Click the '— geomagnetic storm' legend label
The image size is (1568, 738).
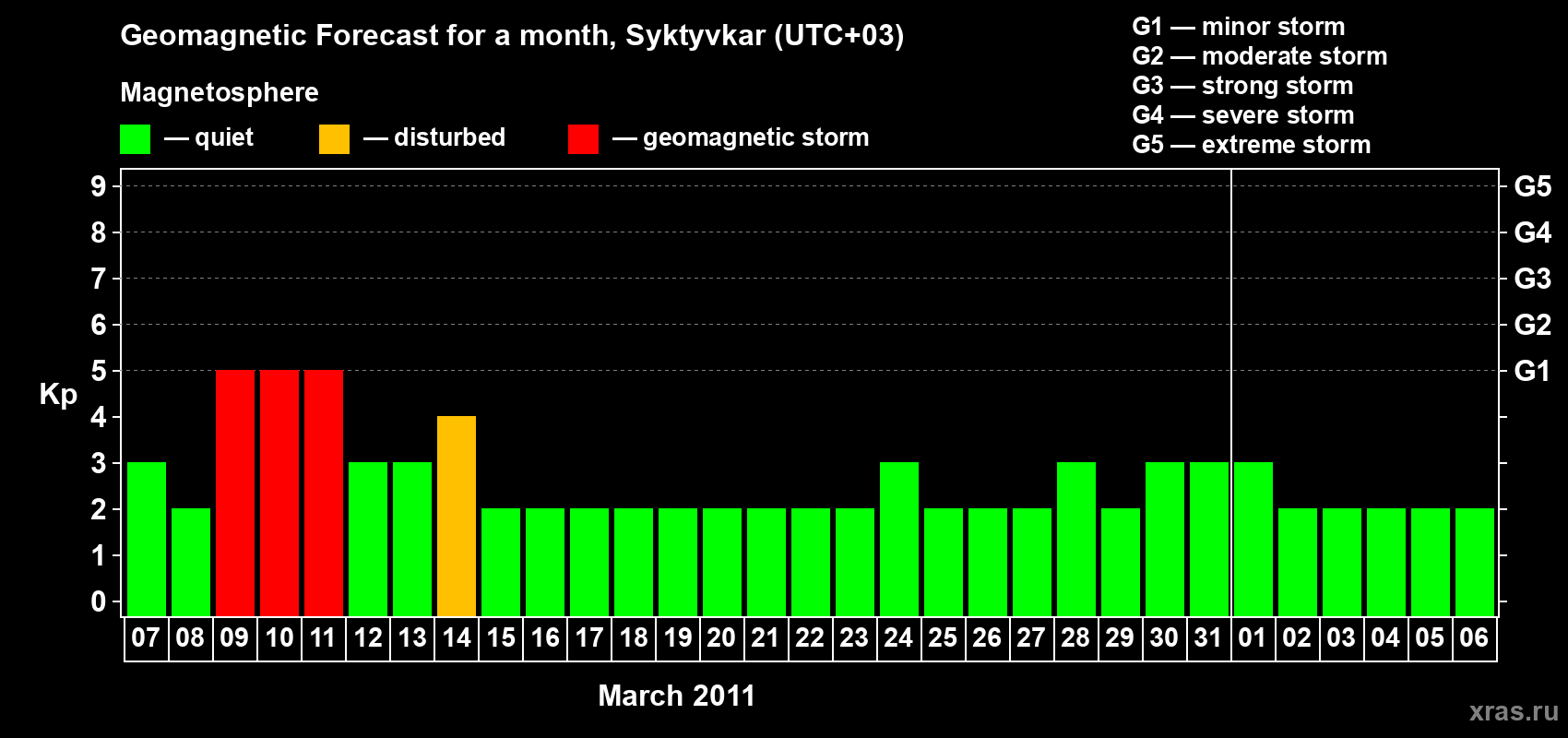pyautogui.click(x=741, y=138)
